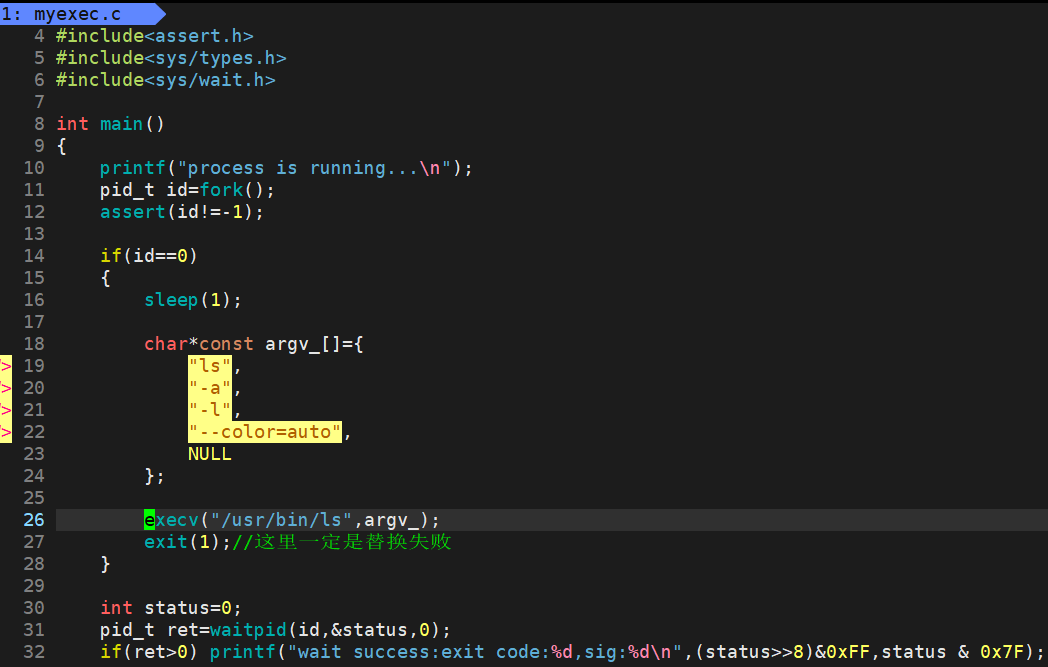Click the (status>>8)&0xFF expression

782,652
